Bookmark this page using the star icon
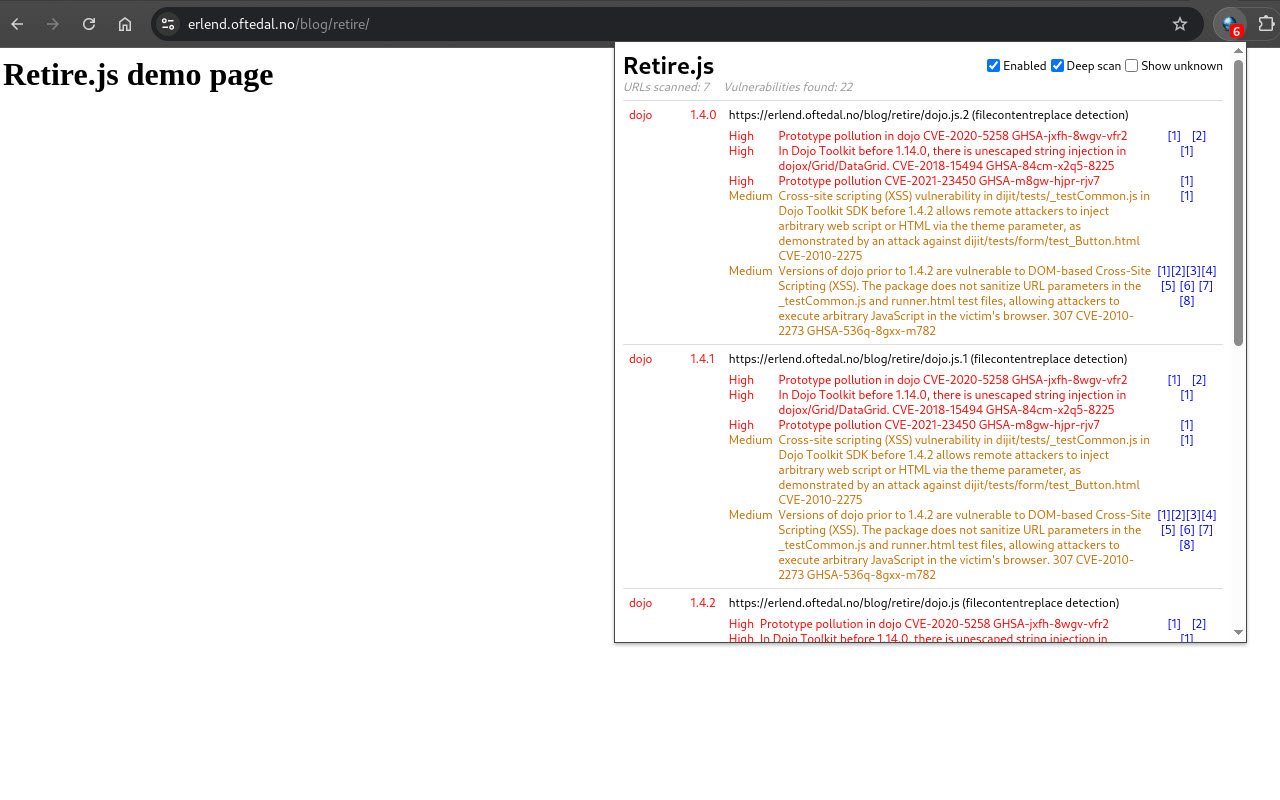Viewport: 1280px width, 800px height. [x=1180, y=23]
